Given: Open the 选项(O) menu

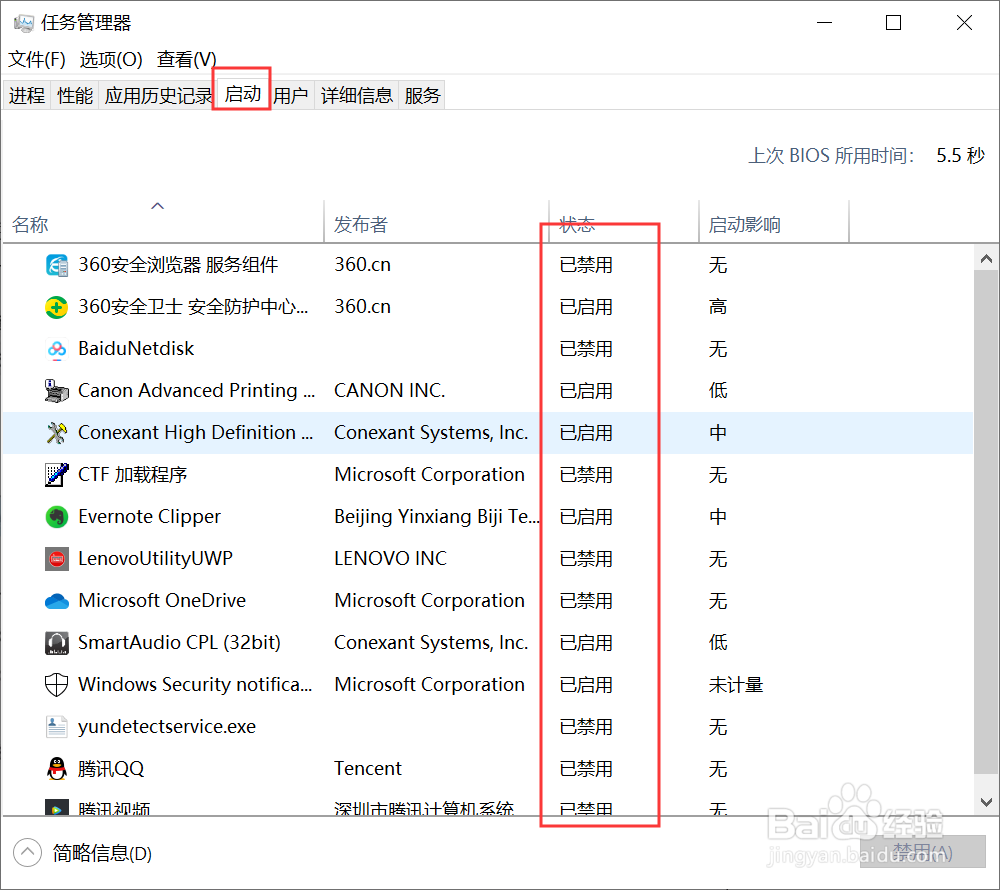Looking at the screenshot, I should (111, 59).
